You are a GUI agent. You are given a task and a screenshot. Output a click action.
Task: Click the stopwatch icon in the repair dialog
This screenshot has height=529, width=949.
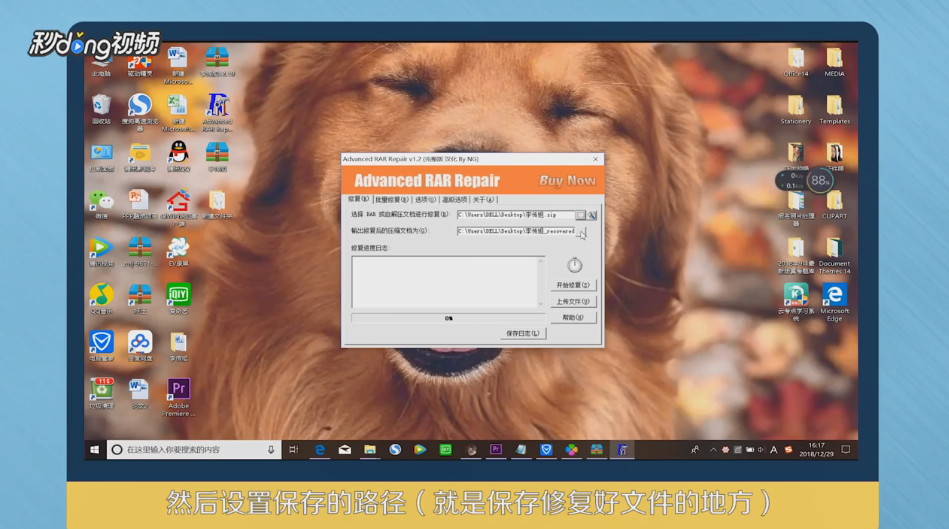(x=574, y=264)
